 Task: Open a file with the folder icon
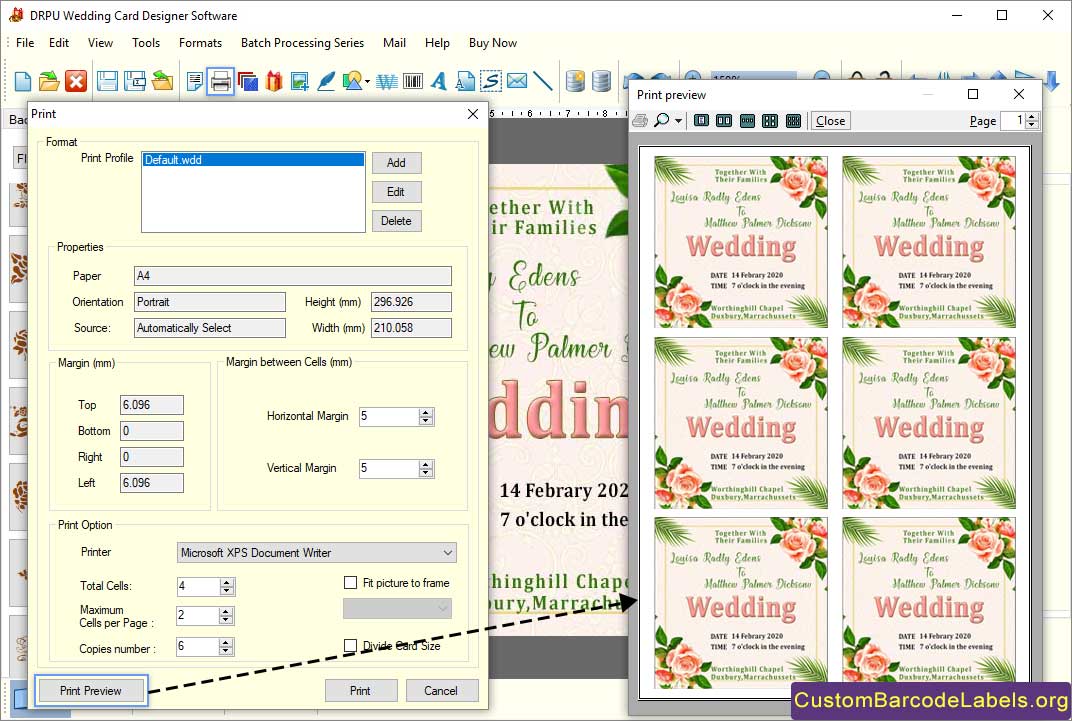click(49, 81)
